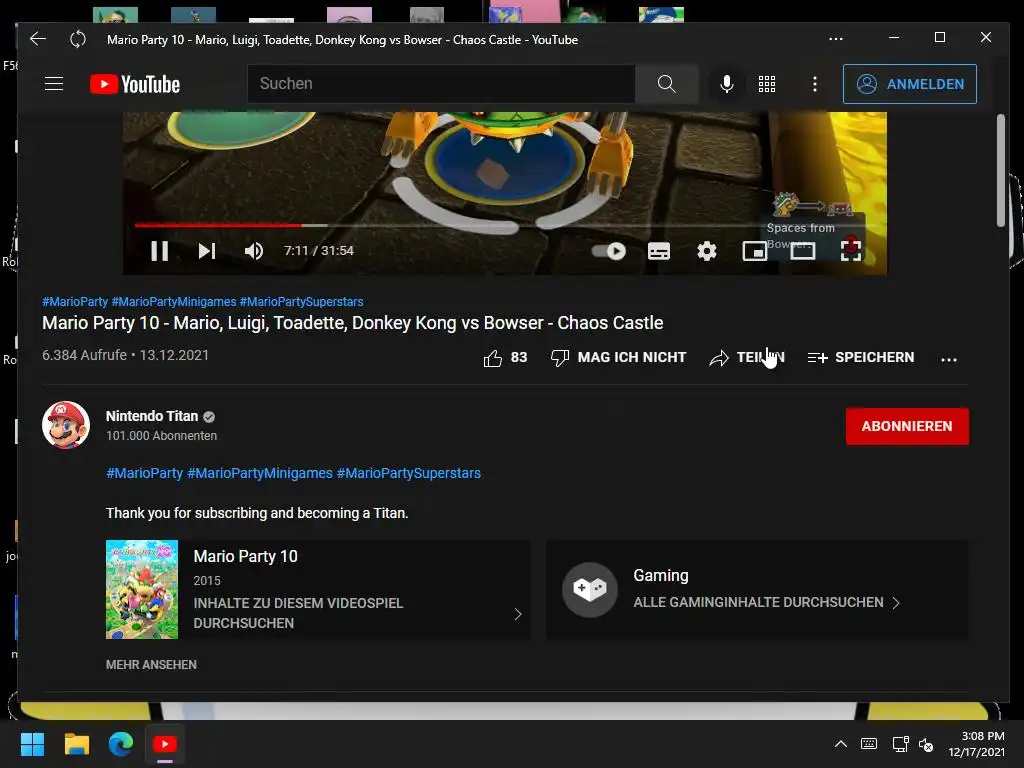Launch Microsoft Edge from the taskbar
1024x768 pixels.
click(x=121, y=744)
